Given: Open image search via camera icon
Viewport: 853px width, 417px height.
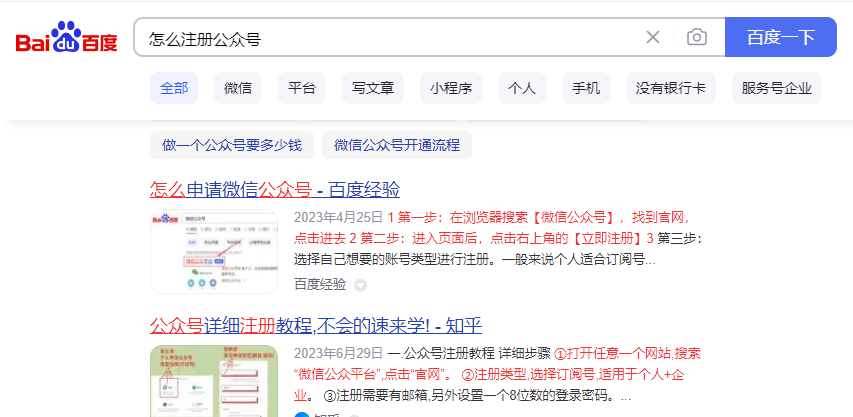Looking at the screenshot, I should click(696, 37).
